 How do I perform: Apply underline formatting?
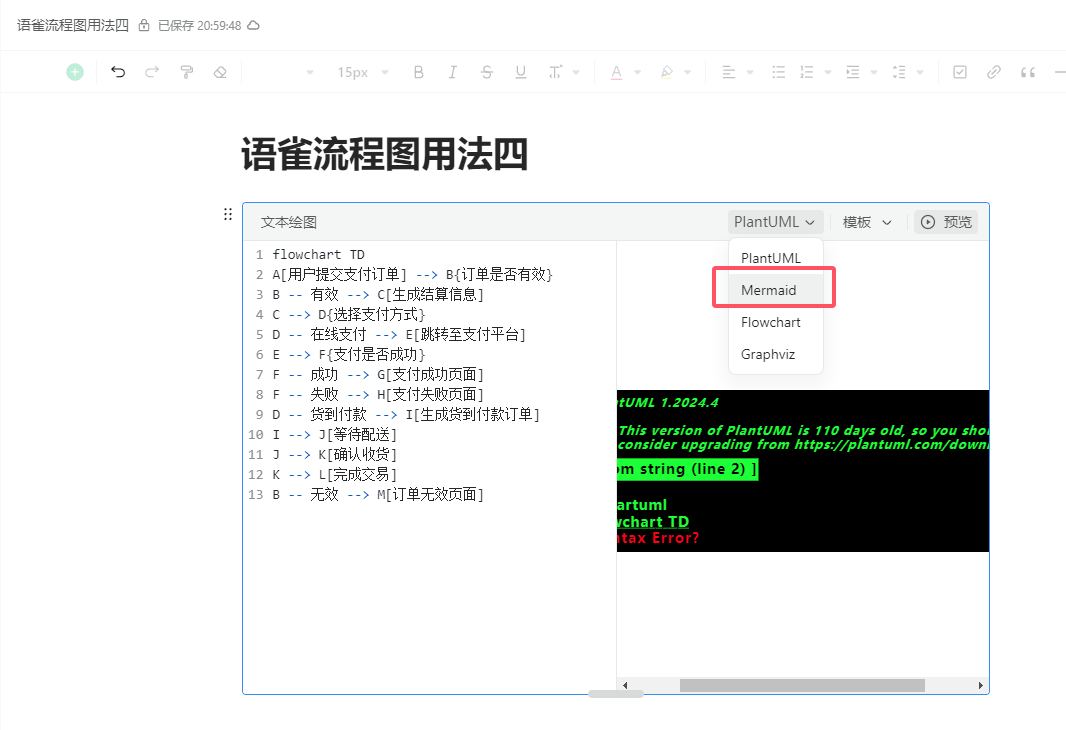coord(521,72)
